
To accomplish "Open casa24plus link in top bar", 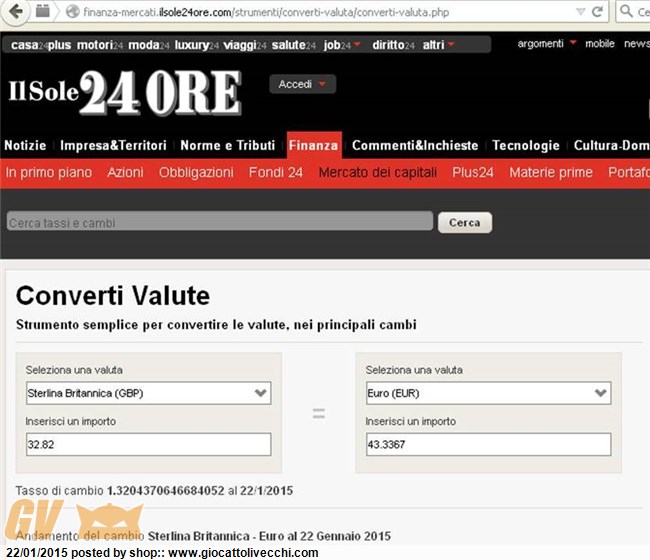I will click(41, 45).
